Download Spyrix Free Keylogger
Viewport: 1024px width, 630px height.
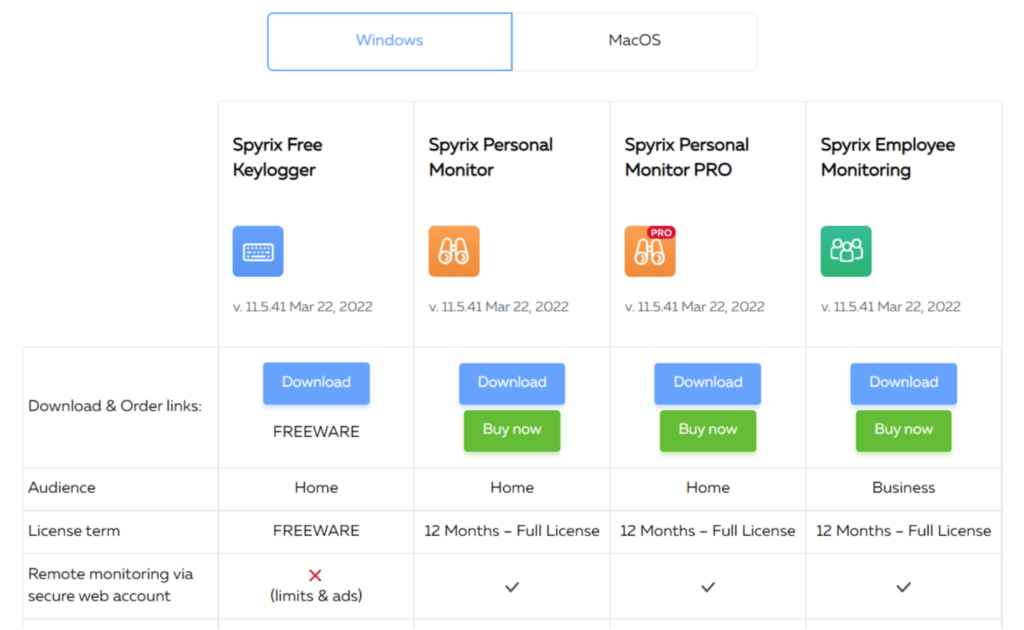click(x=316, y=383)
